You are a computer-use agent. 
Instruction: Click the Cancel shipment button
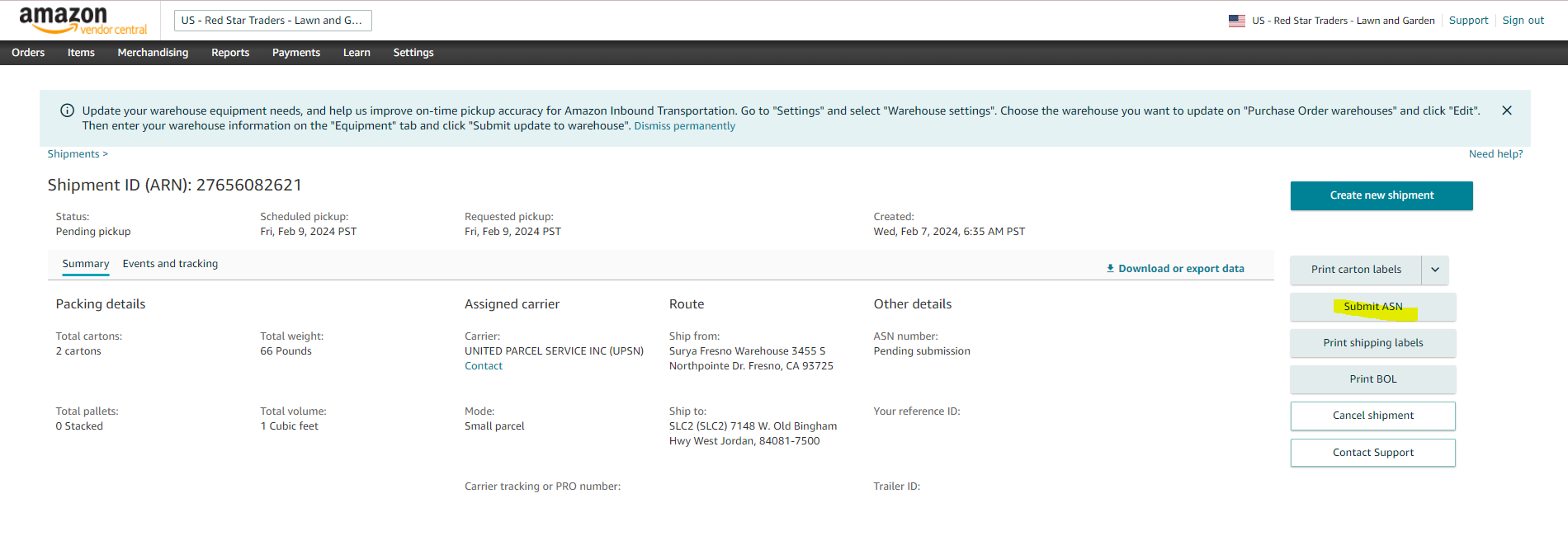pyautogui.click(x=1373, y=416)
